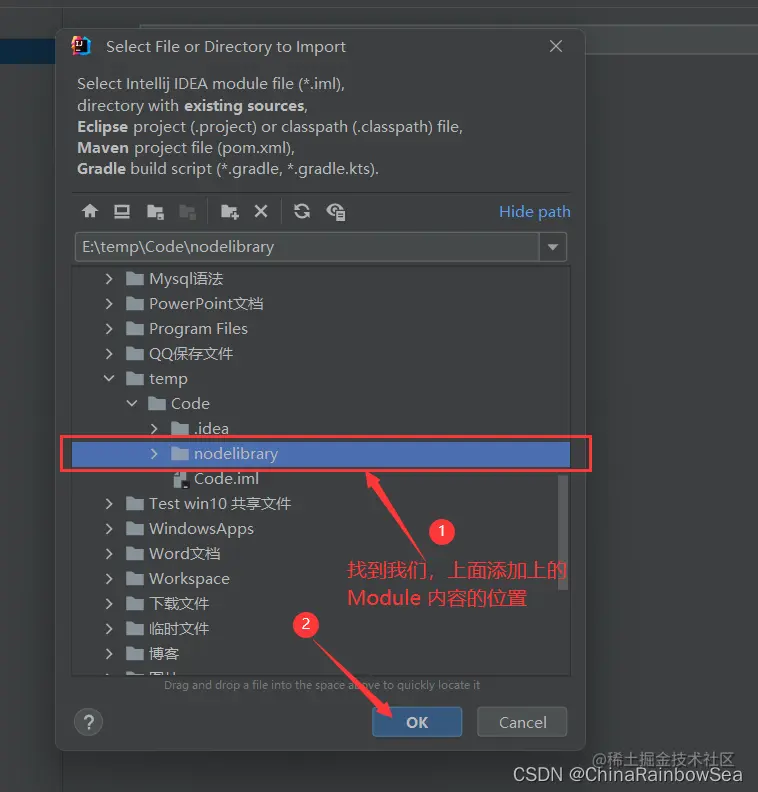Image resolution: width=758 pixels, height=792 pixels.
Task: Confirm import with OK button
Action: 417,722
